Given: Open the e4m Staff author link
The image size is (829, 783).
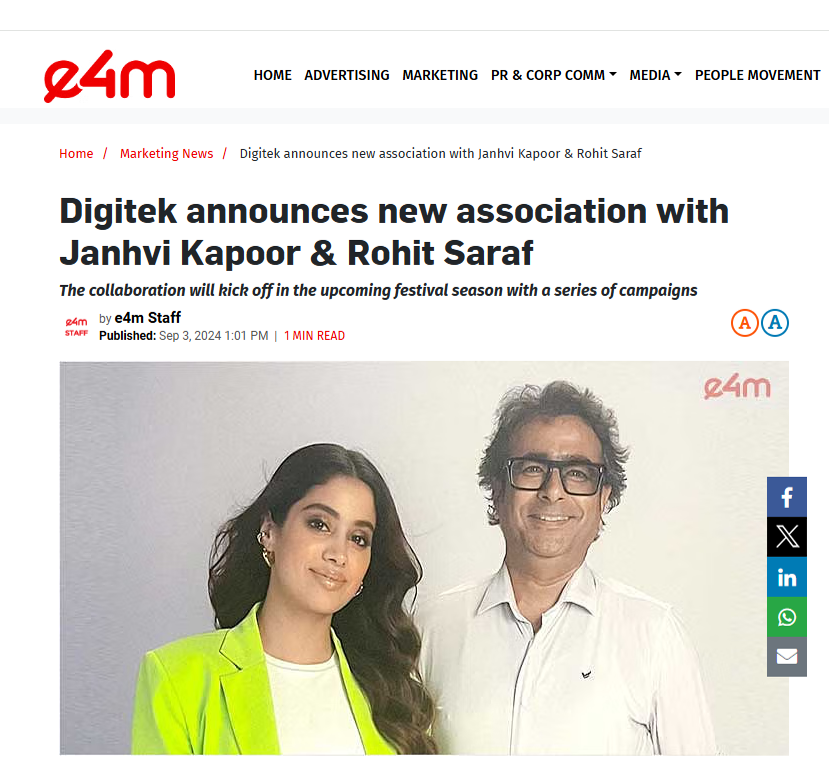Looking at the screenshot, I should 148,318.
